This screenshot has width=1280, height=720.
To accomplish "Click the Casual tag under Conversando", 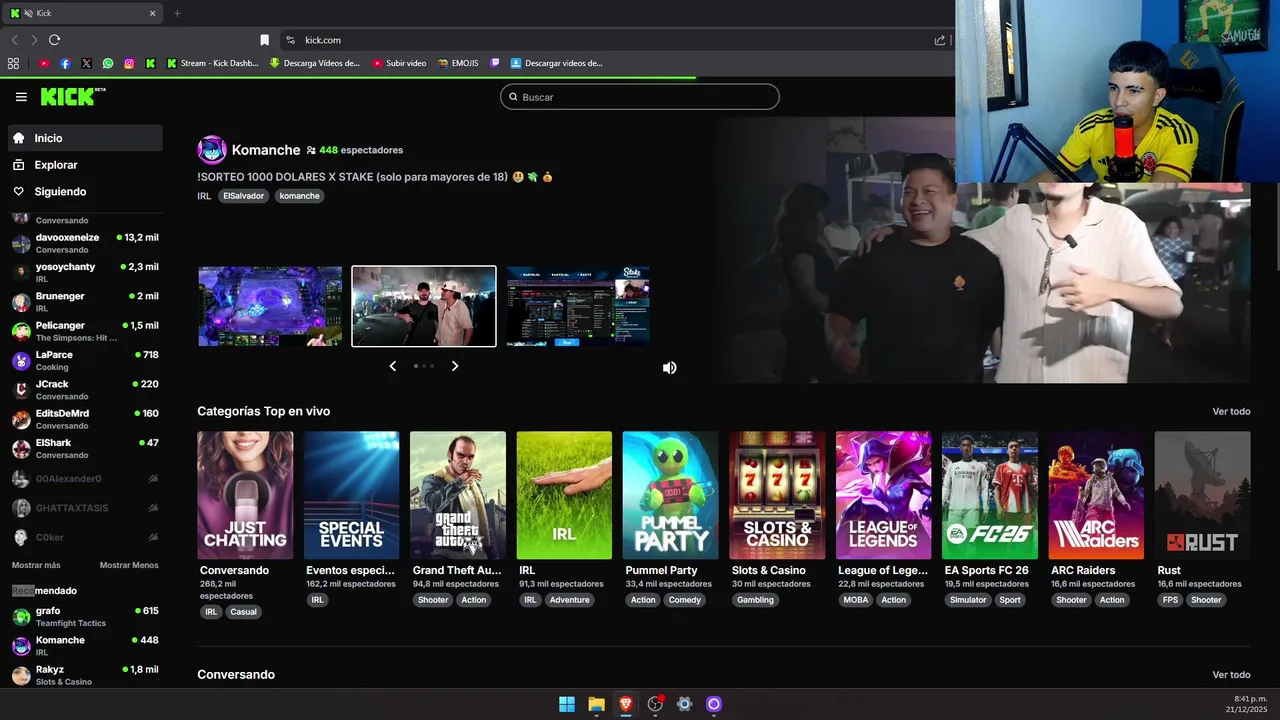I will click(x=243, y=612).
